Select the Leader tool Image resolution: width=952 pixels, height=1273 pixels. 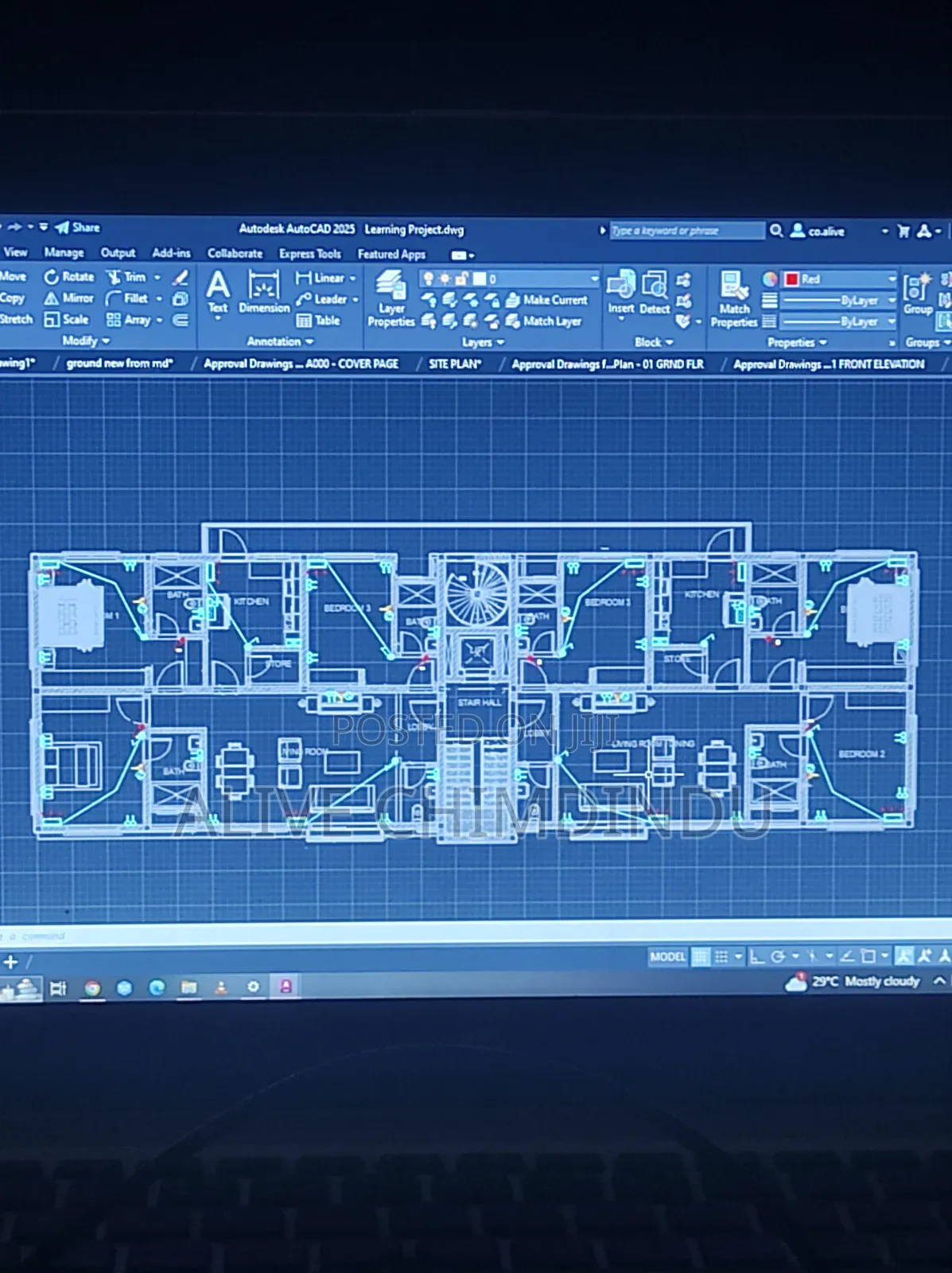coord(321,299)
